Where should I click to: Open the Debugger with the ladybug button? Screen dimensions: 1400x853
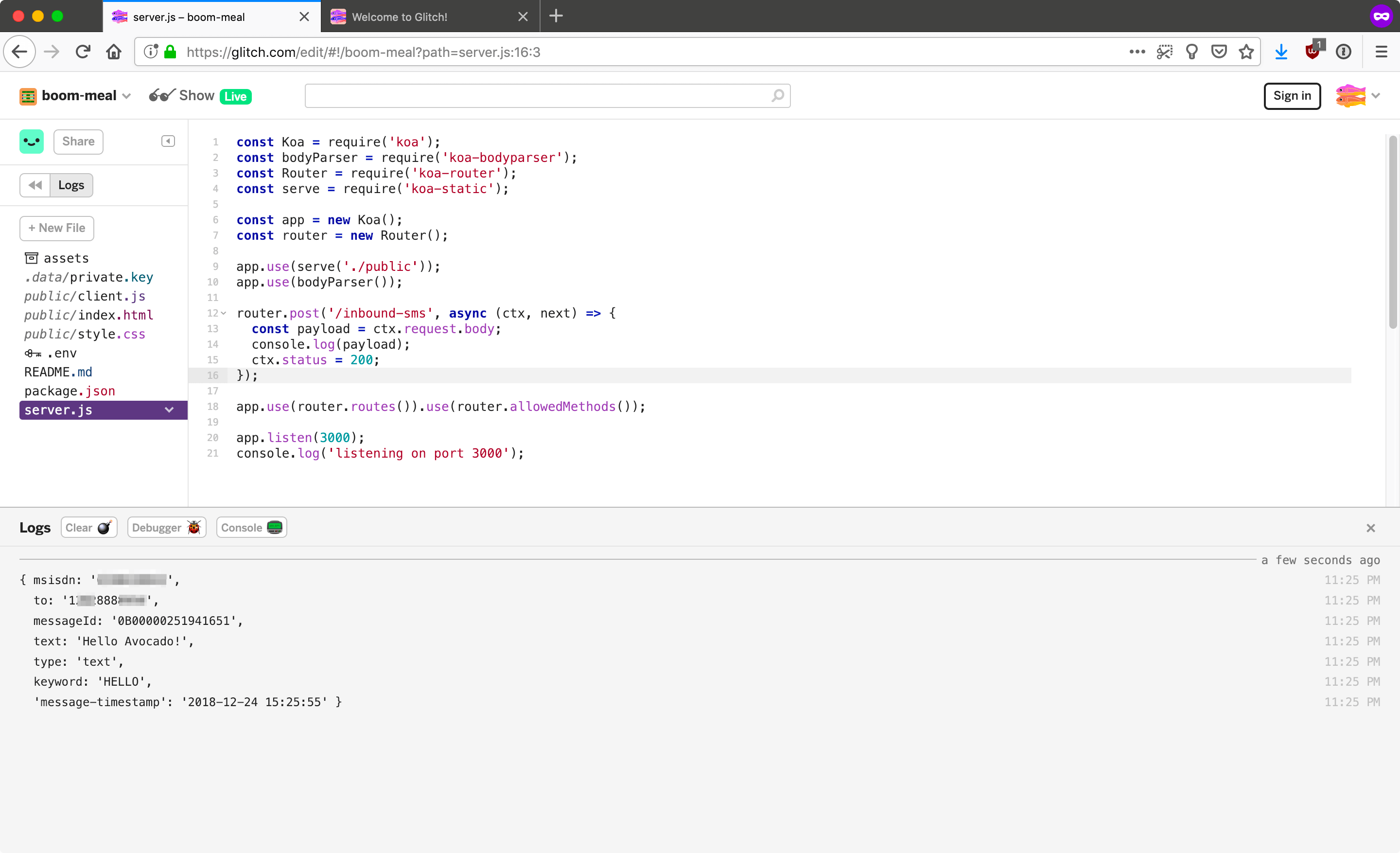(x=166, y=527)
